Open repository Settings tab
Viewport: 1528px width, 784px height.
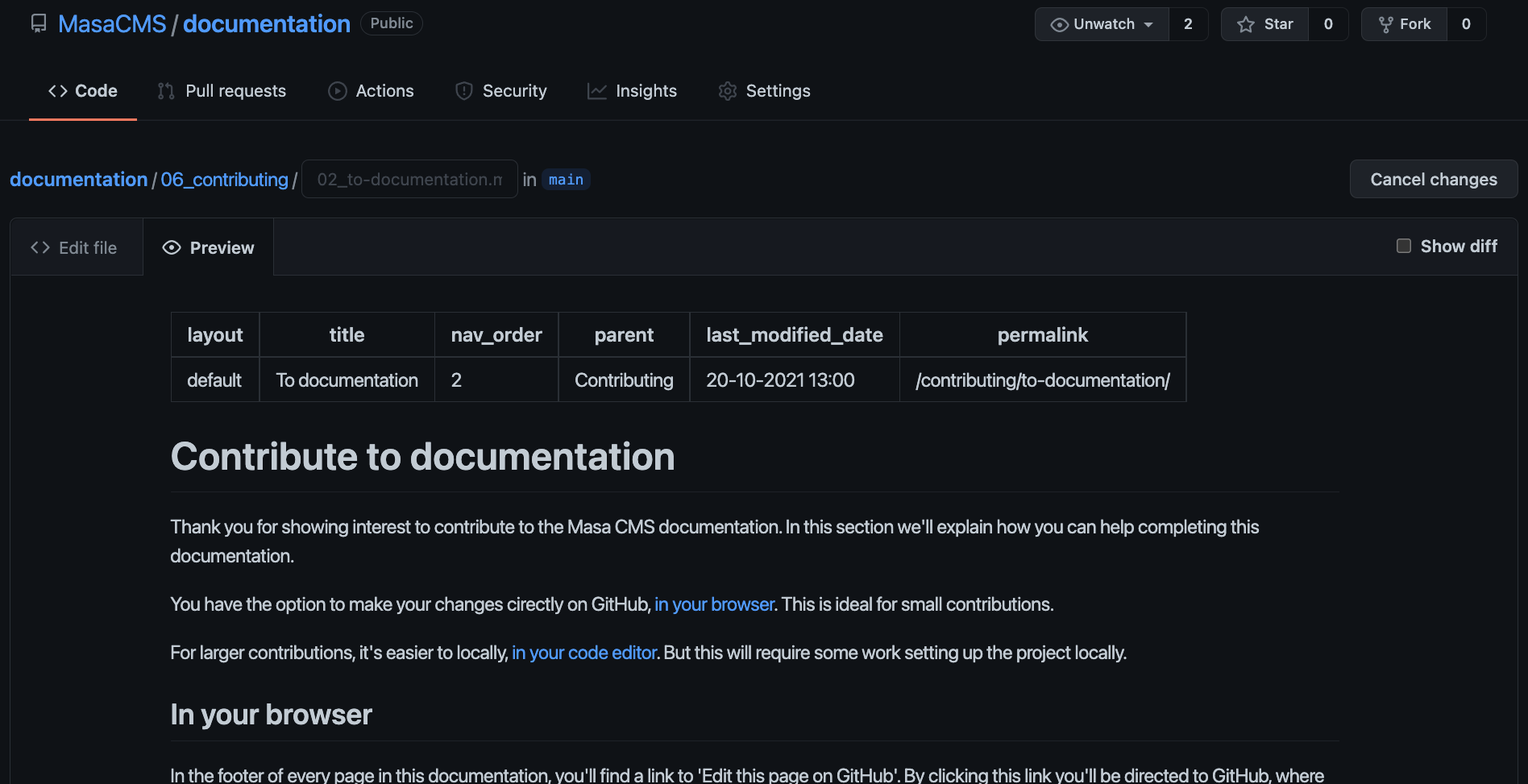pos(764,91)
